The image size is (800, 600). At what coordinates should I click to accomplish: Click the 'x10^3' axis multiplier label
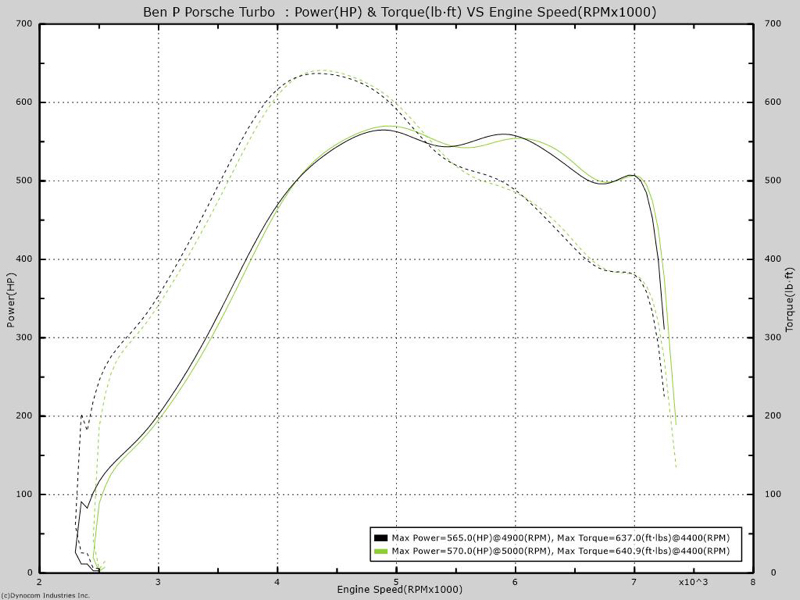(x=693, y=582)
